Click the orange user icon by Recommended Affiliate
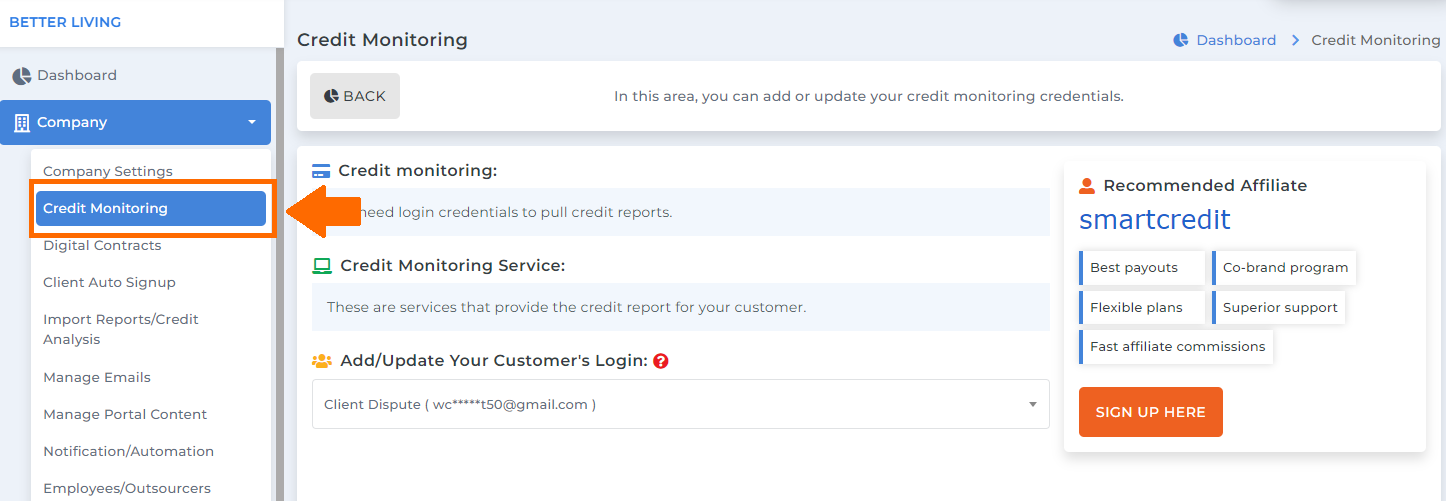Viewport: 1446px width, 501px height. click(x=1087, y=186)
